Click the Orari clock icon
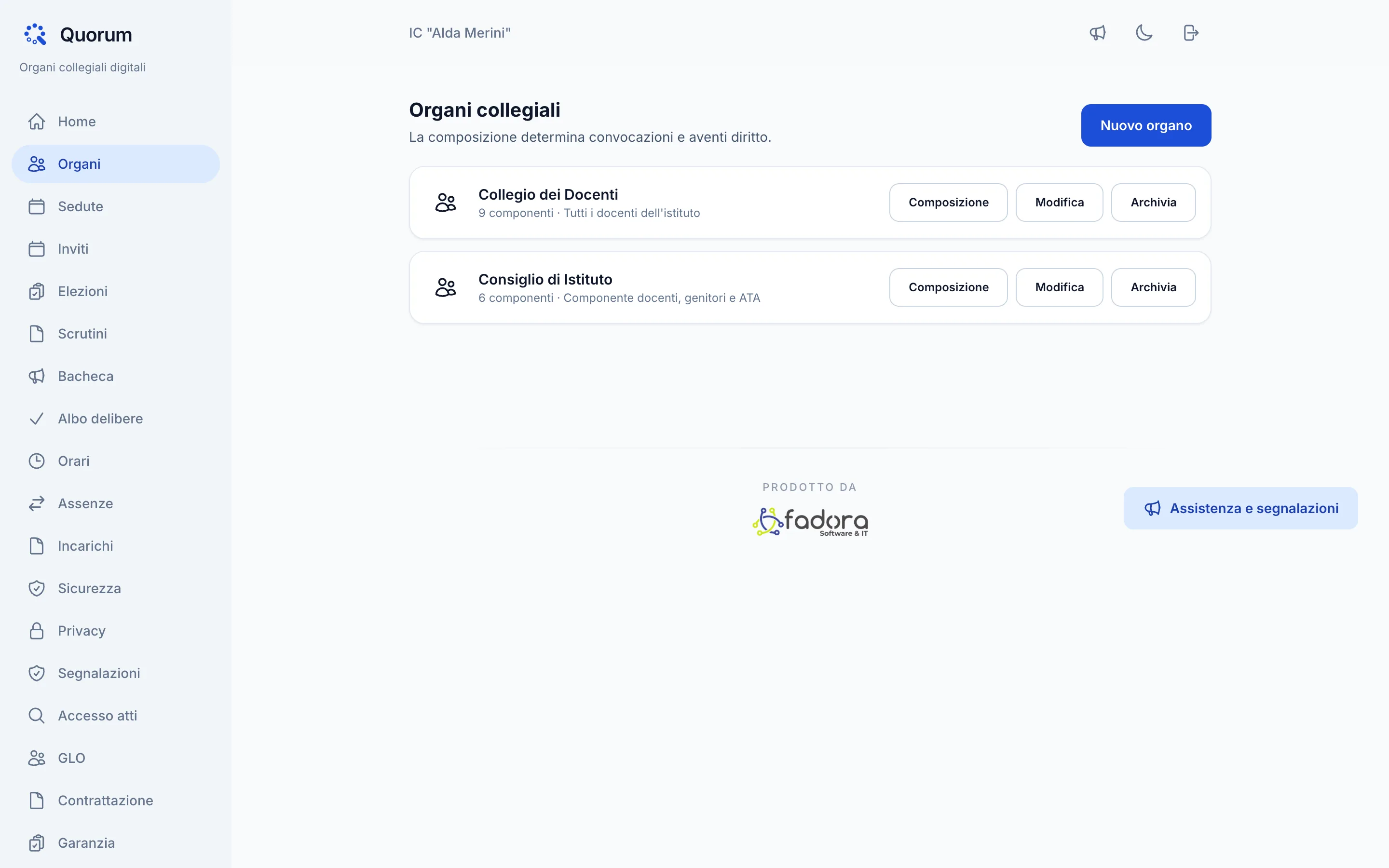 point(37,461)
